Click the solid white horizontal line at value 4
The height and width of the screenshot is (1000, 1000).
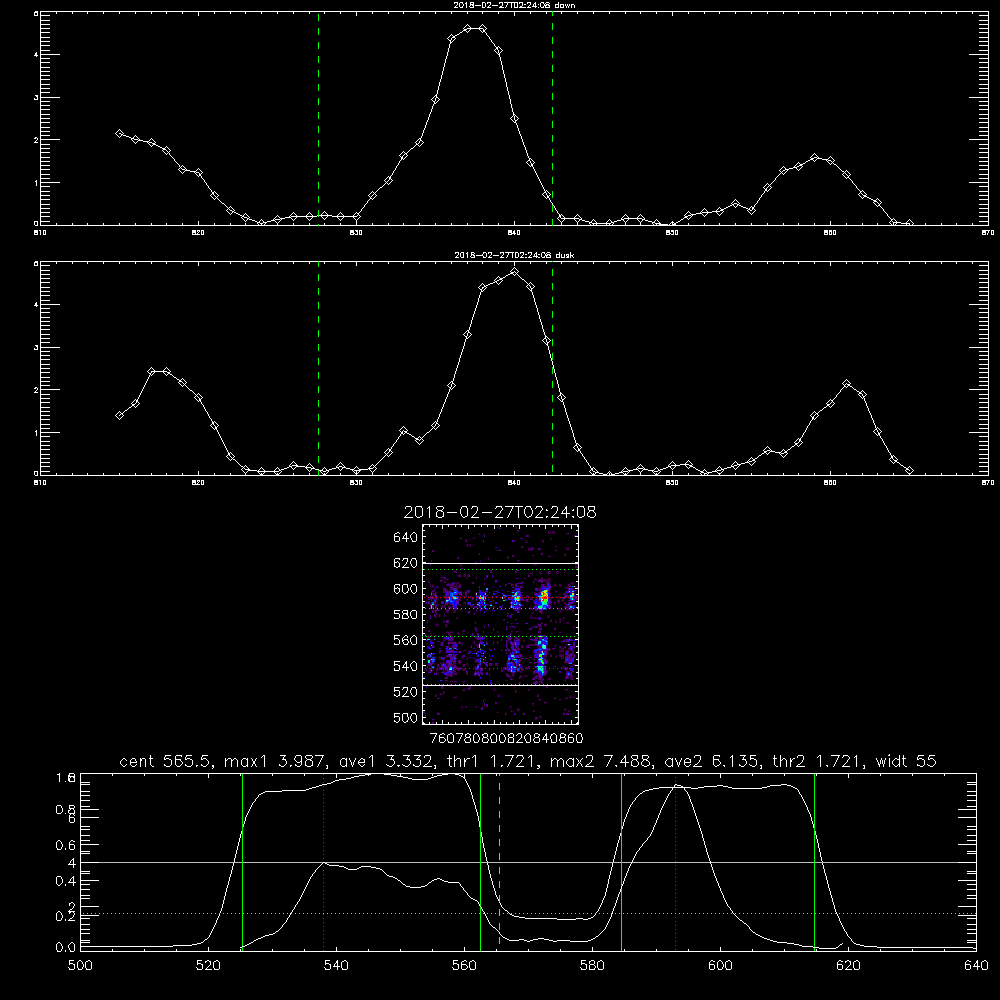pos(528,862)
